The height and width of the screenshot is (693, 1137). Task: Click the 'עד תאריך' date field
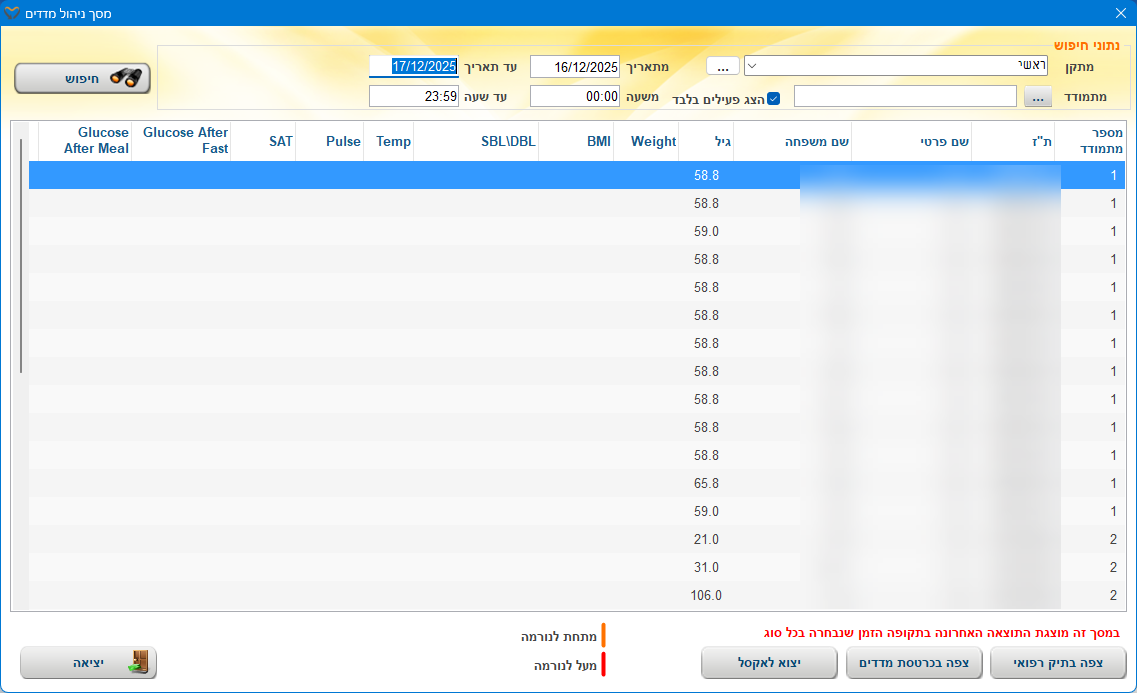pyautogui.click(x=414, y=67)
